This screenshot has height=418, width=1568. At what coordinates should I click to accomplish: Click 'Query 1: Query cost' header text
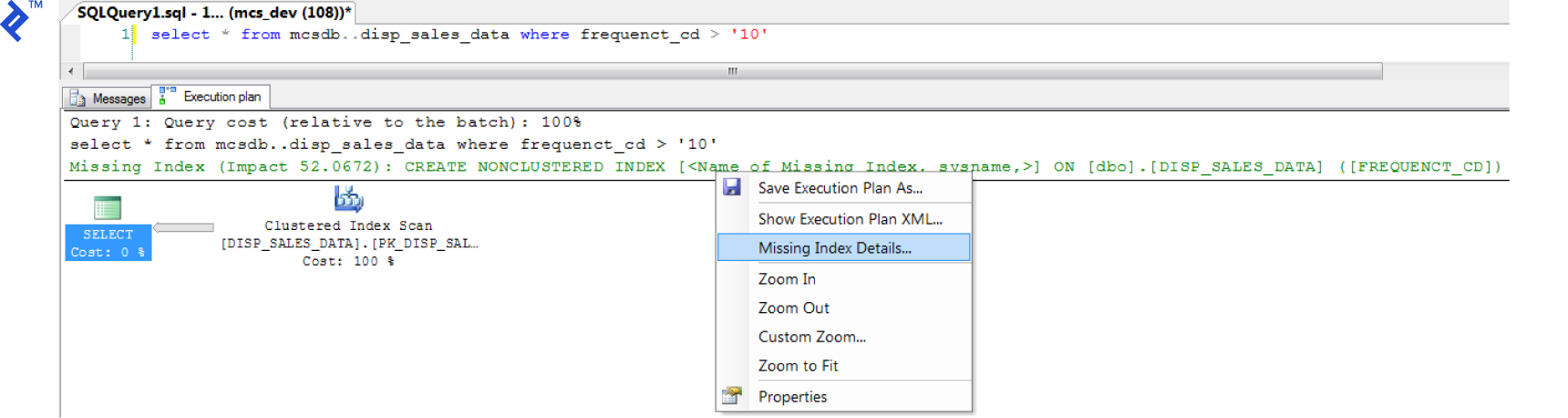[325, 122]
